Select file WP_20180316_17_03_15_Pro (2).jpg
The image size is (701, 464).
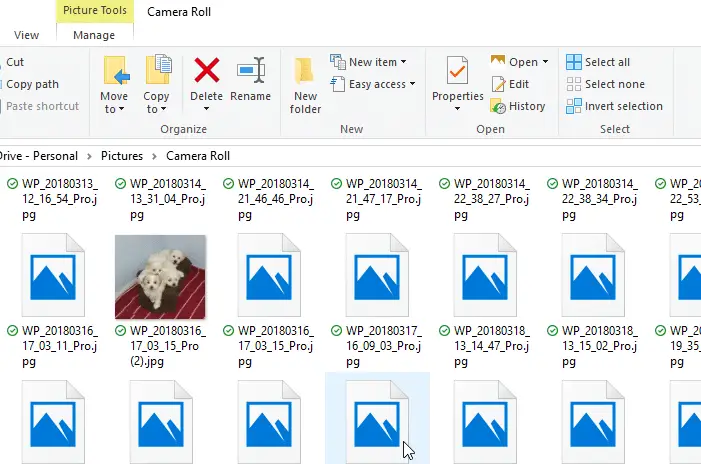[x=168, y=346]
